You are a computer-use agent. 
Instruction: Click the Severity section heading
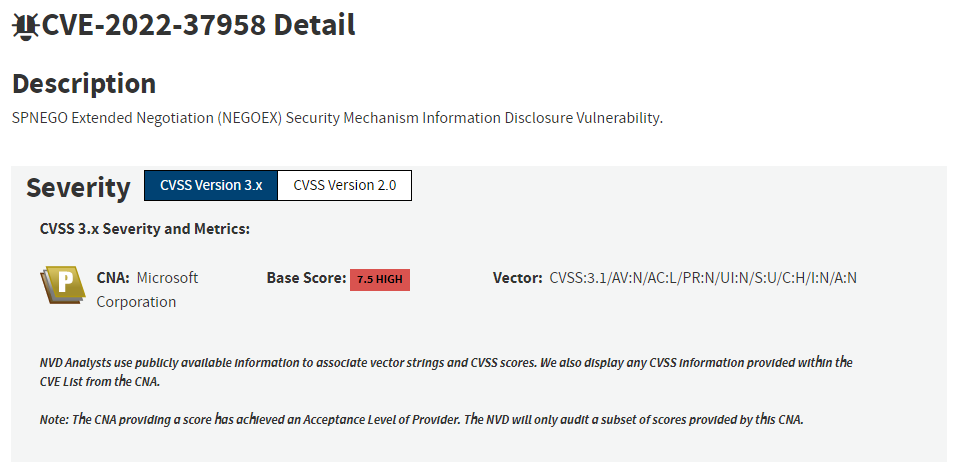[x=78, y=187]
